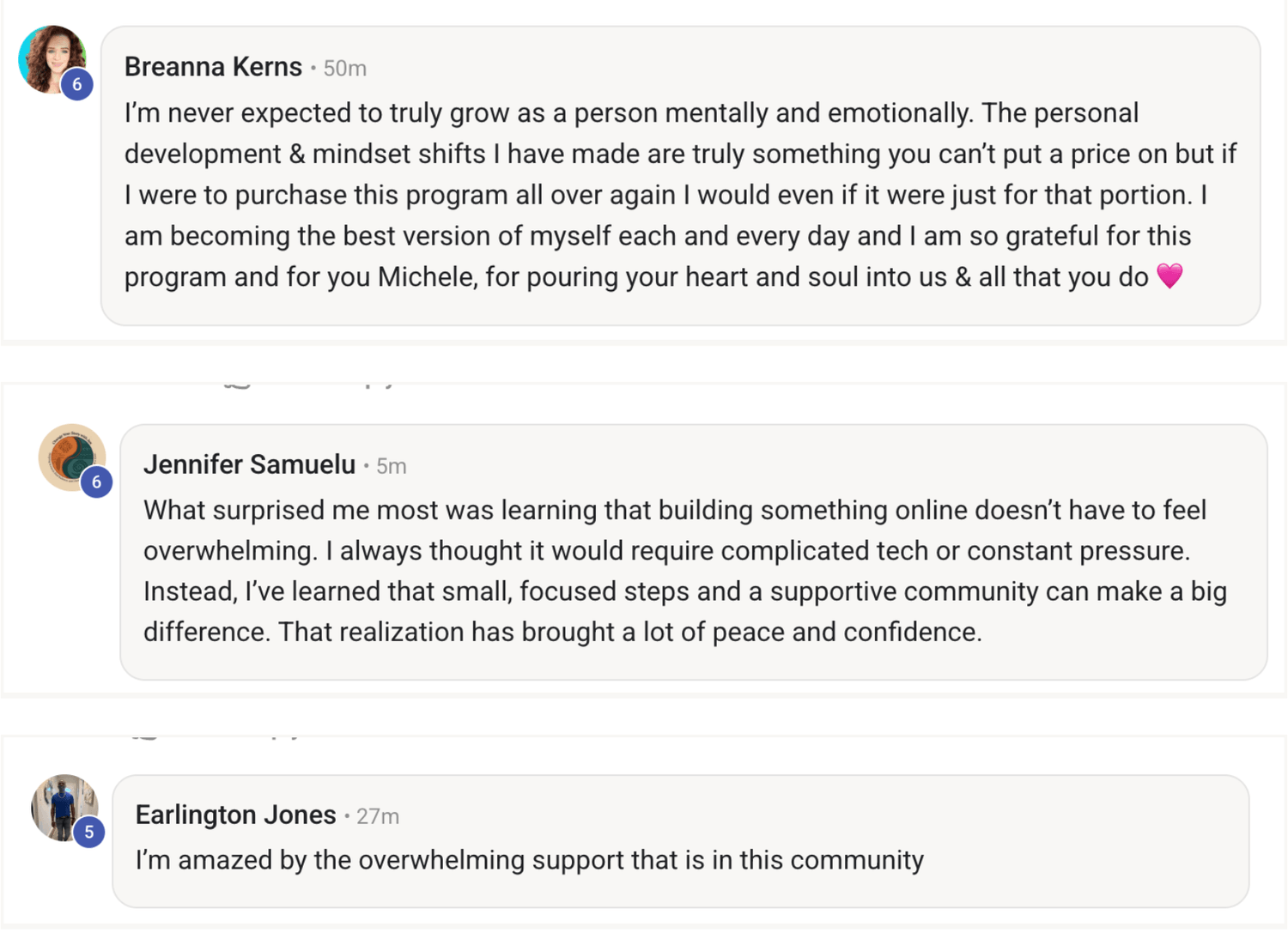This screenshot has width=1288, height=933.
Task: Click the pink heart emoji in Breanna's comment
Action: coord(1170,276)
